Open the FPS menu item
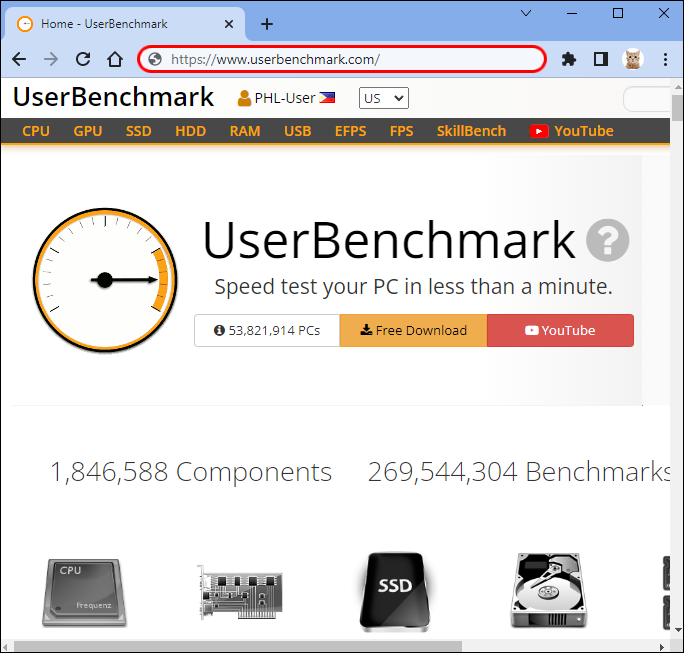The width and height of the screenshot is (684, 653). (x=401, y=131)
